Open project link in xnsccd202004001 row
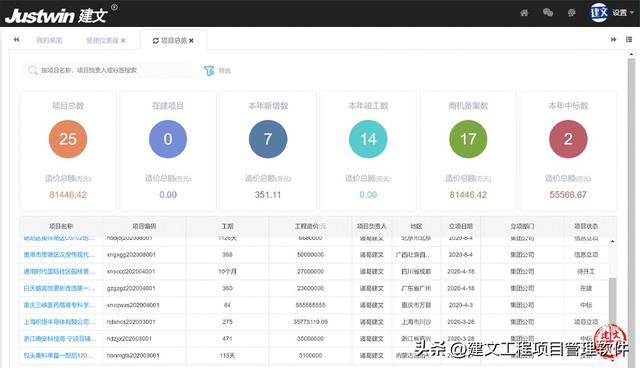 click(59, 271)
